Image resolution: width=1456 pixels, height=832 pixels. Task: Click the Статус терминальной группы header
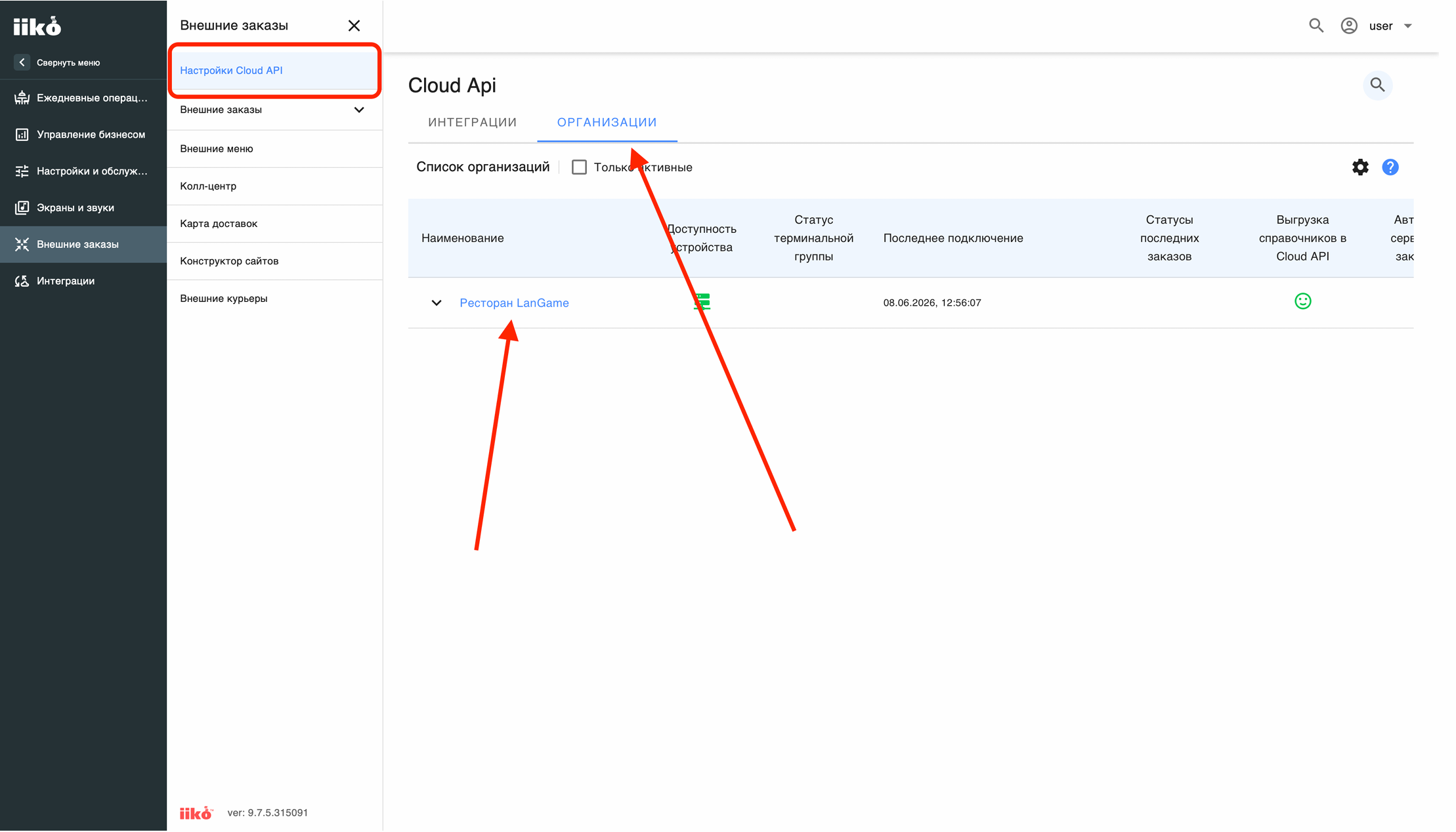pyautogui.click(x=813, y=238)
